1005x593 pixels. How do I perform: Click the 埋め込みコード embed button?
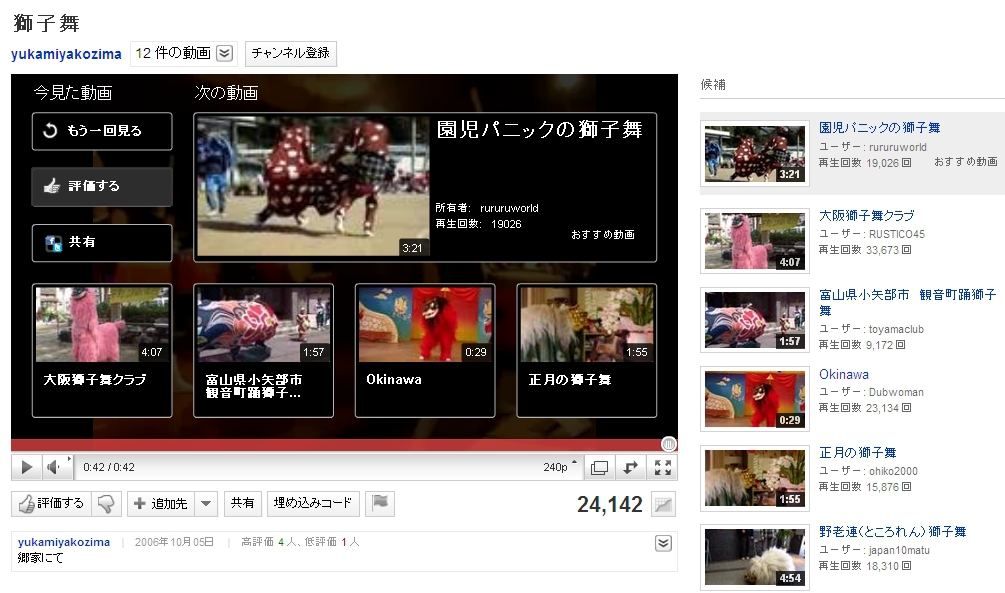[x=313, y=504]
